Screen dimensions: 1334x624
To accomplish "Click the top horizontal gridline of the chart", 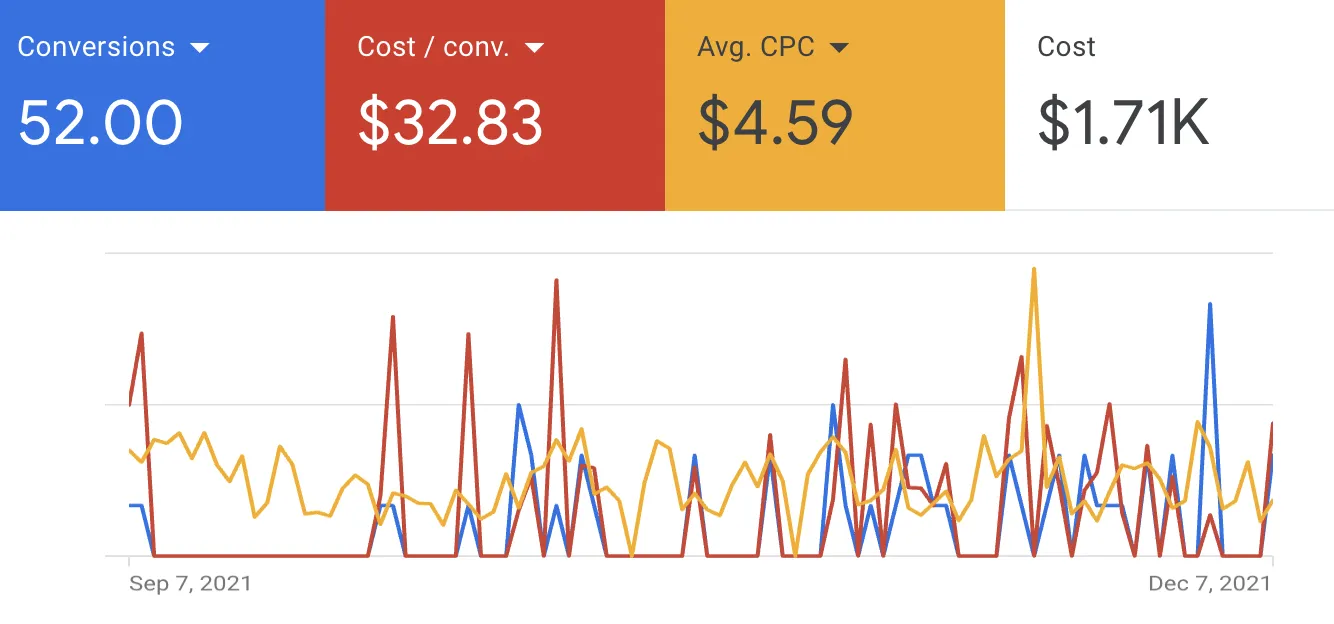I will click(690, 254).
